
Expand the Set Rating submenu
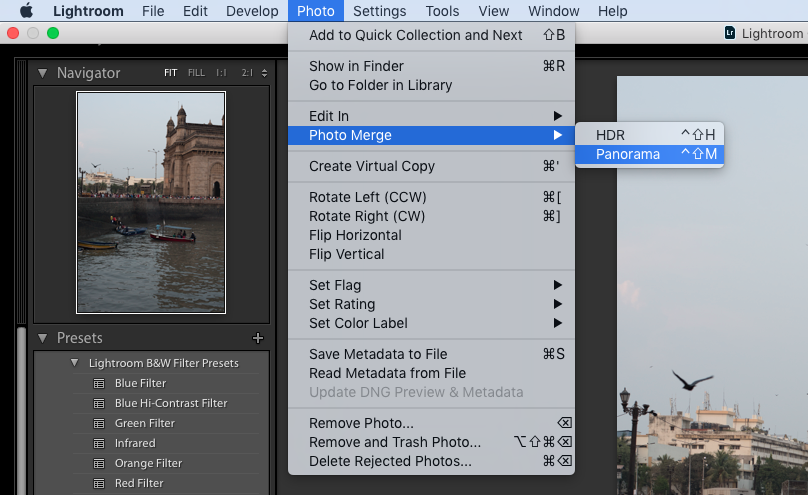click(431, 304)
